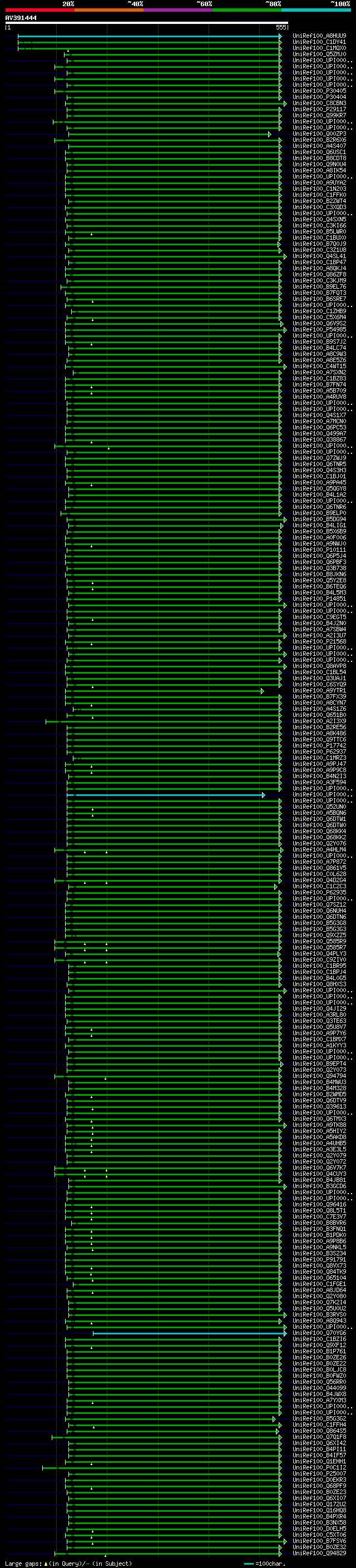Viewport: 356px width, 1568px height.
Task: Select hit UniRef100_Q4SXM5
Action: [319, 219]
